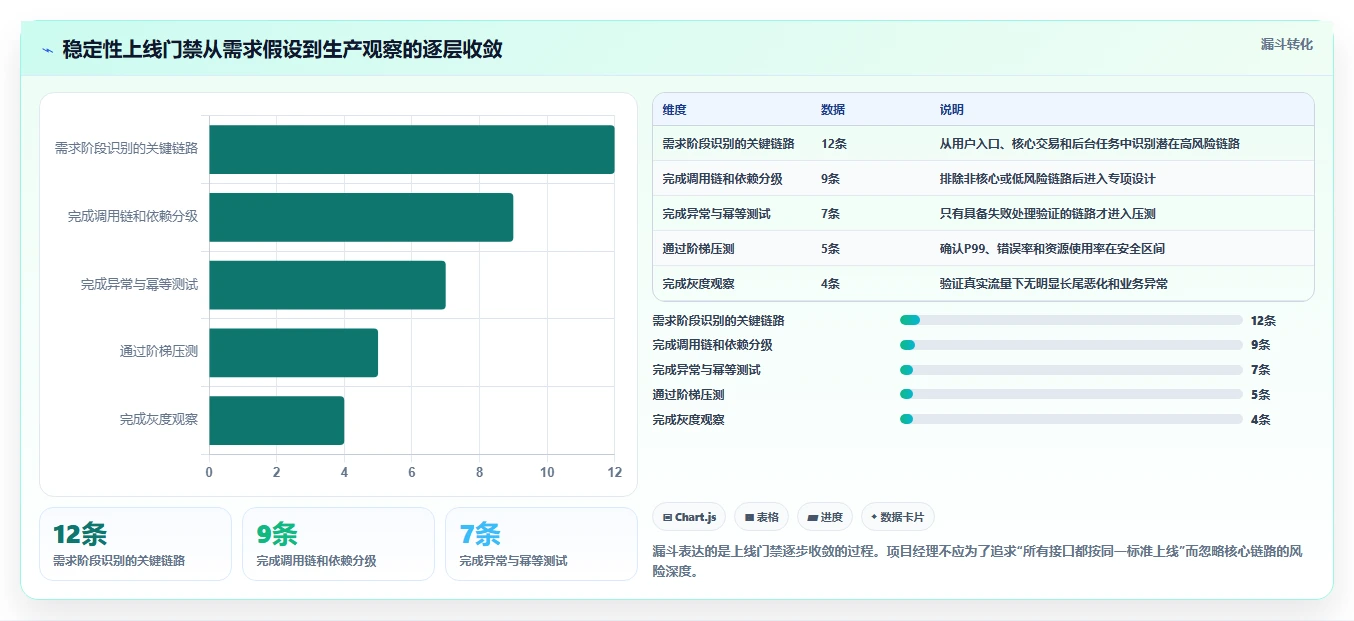The image size is (1354, 621).
Task: Click the 完成异常与幂等测试 progress bar
Action: [1071, 370]
